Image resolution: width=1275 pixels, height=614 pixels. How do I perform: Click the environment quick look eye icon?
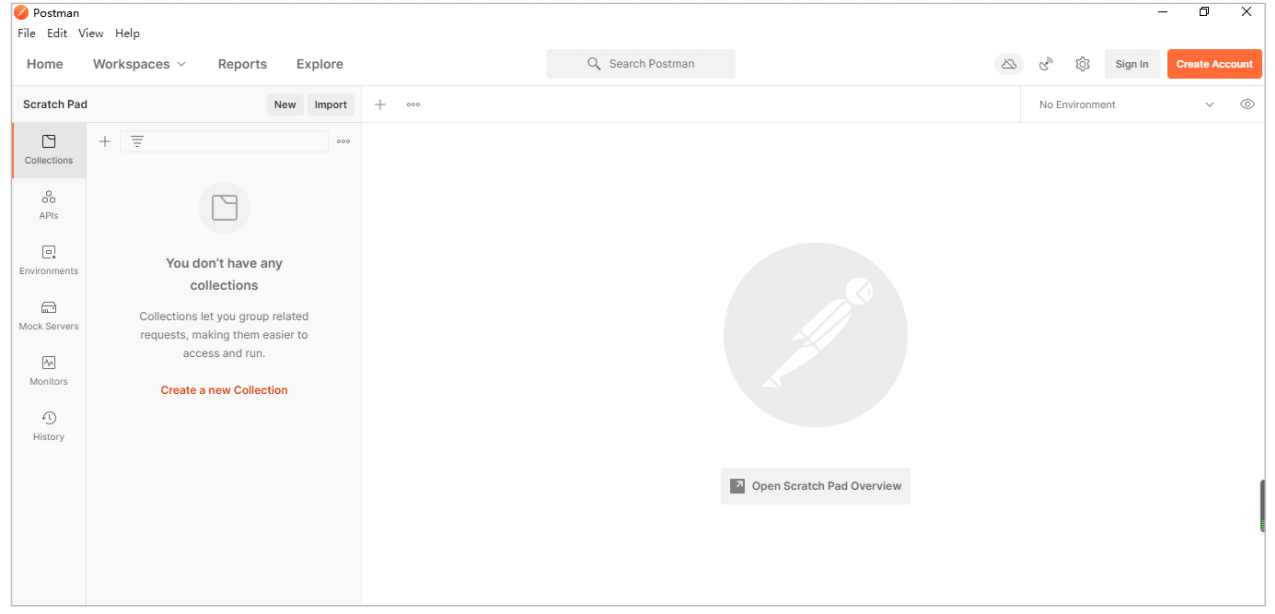click(x=1247, y=104)
